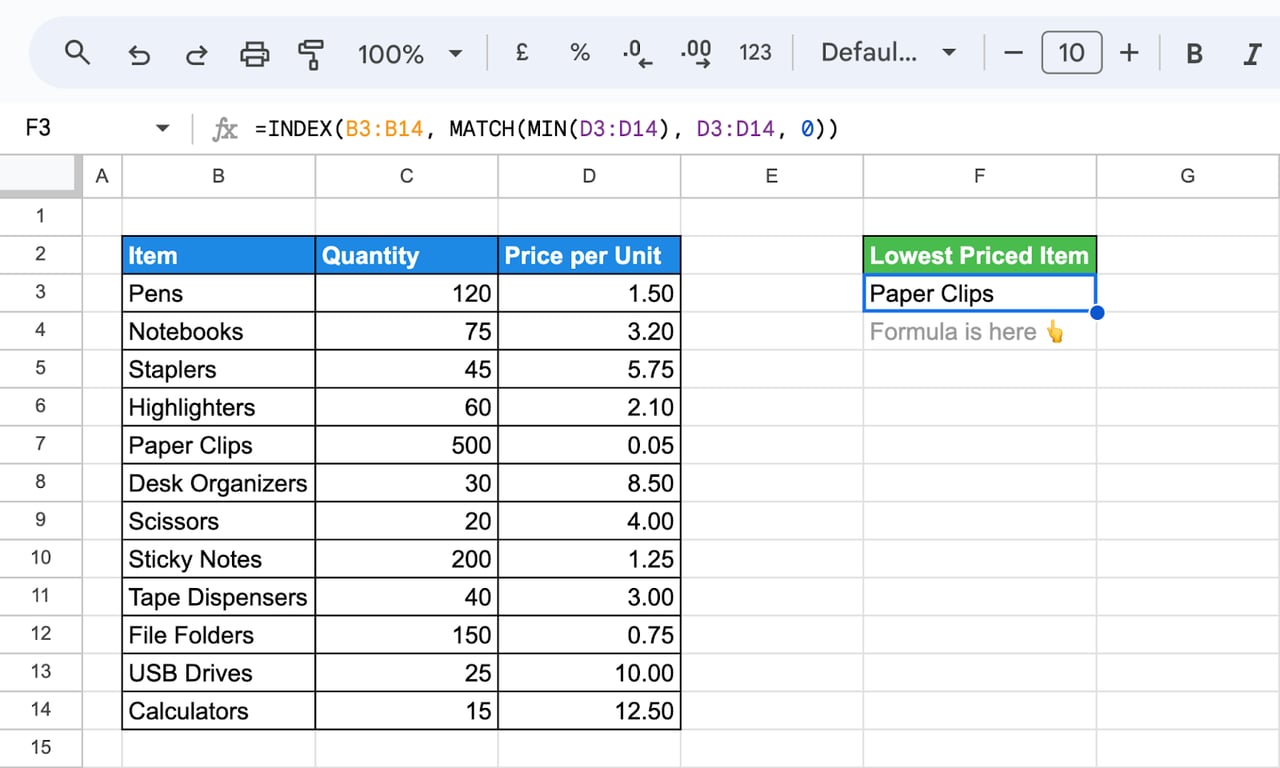Select the USB Drives cell

pyautogui.click(x=218, y=673)
